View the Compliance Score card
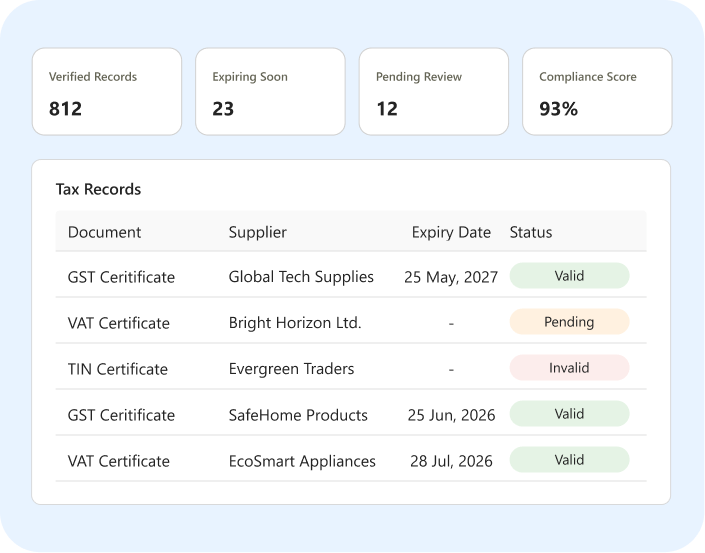 (597, 92)
